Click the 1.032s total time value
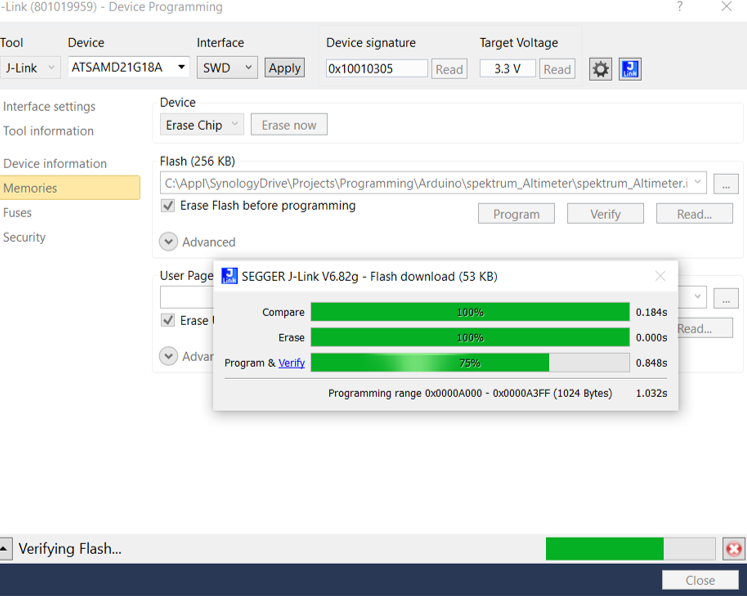This screenshot has height=596, width=747. tap(651, 393)
